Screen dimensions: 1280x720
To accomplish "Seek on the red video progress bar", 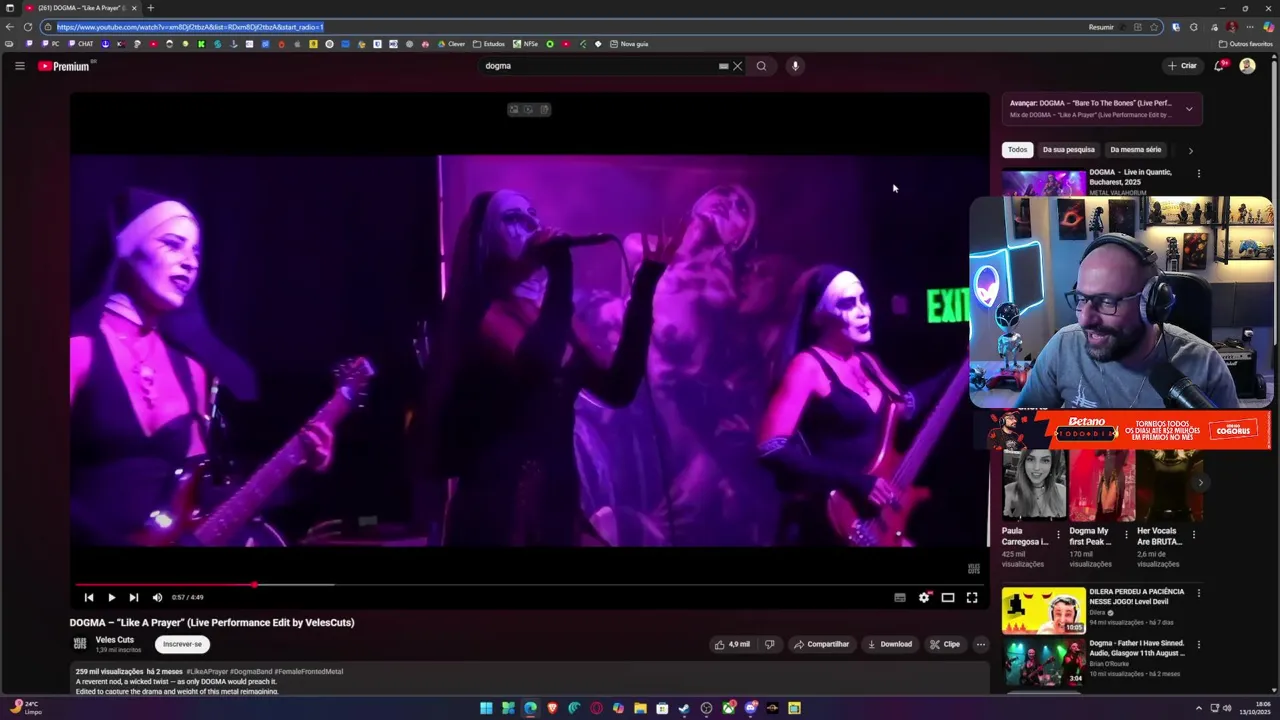I will click(x=530, y=585).
